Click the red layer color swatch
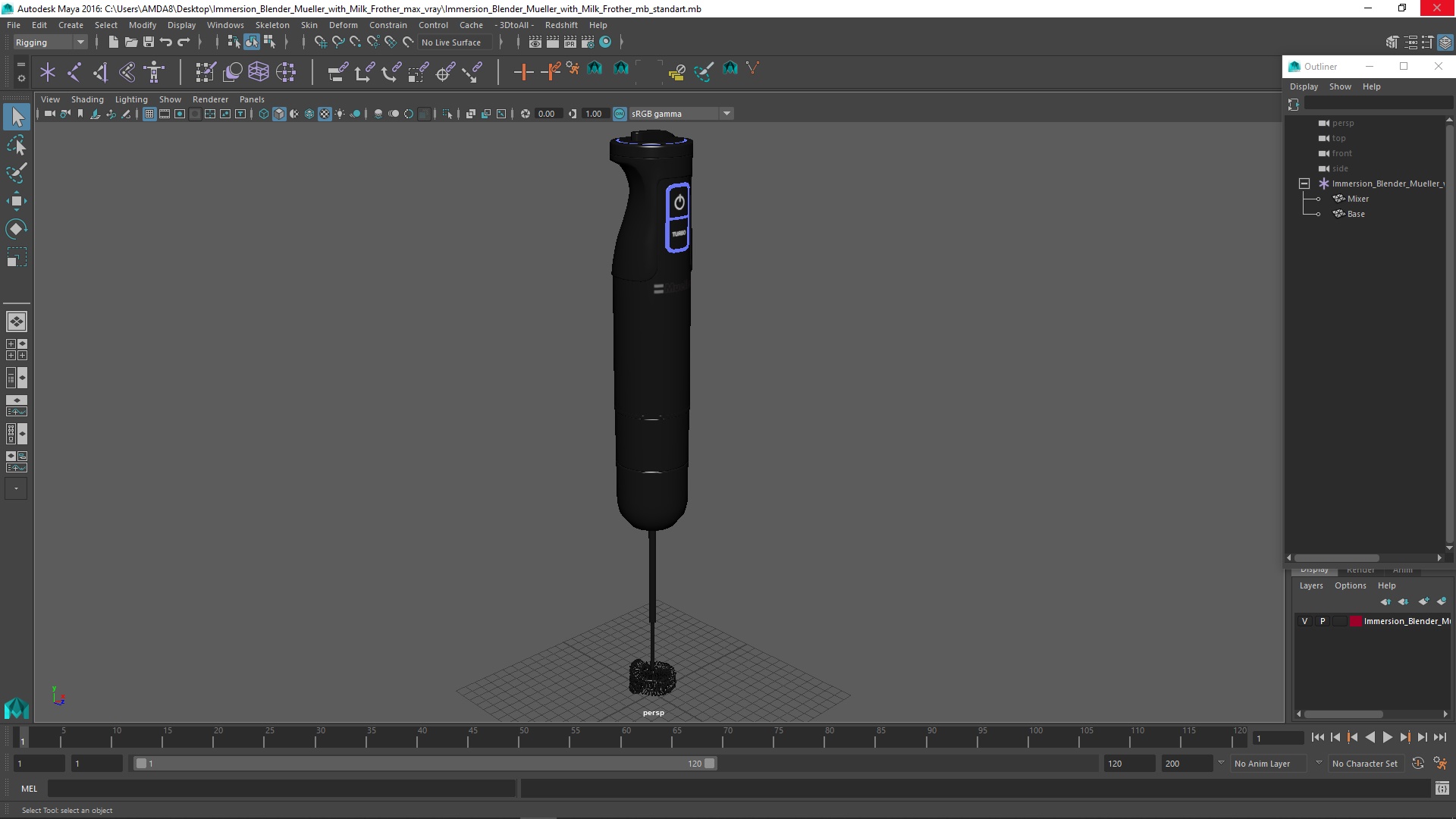The height and width of the screenshot is (819, 1456). pyautogui.click(x=1355, y=621)
